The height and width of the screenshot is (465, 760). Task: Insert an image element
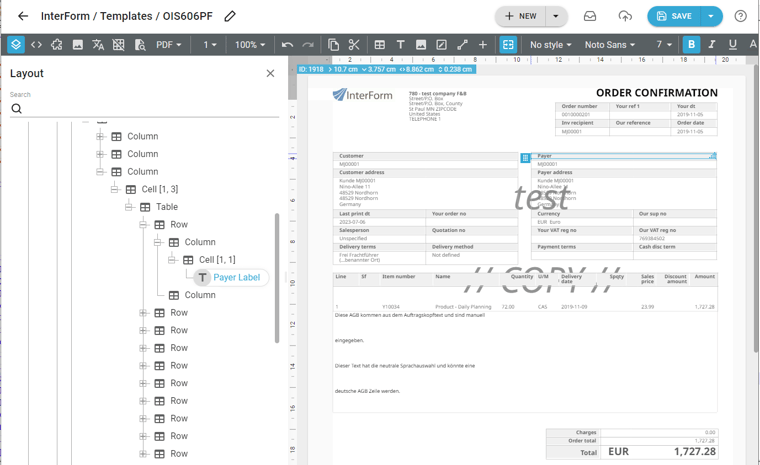(421, 45)
